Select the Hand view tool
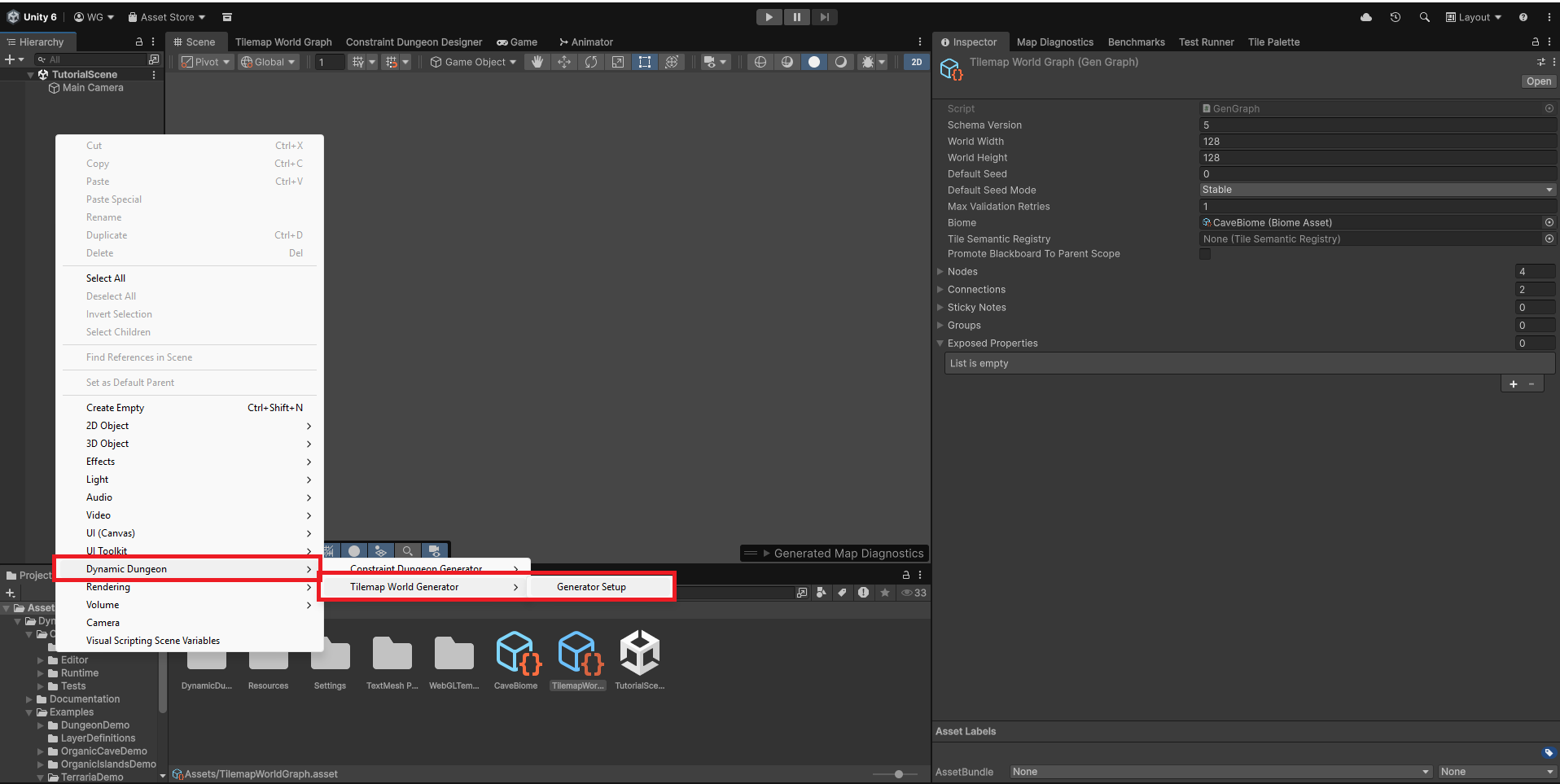Viewport: 1560px width, 784px height. (x=537, y=62)
